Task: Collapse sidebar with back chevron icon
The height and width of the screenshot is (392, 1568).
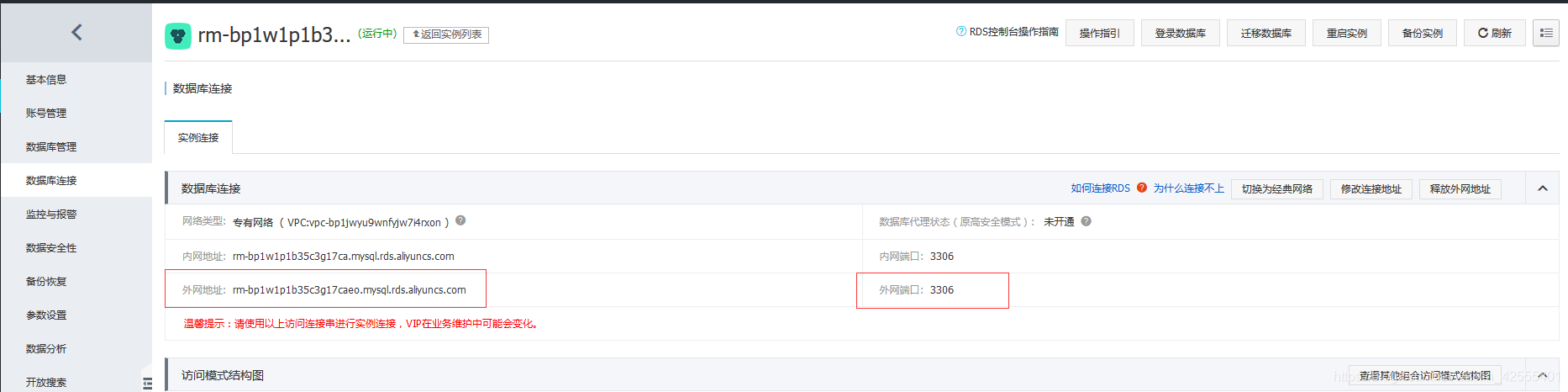Action: click(76, 32)
